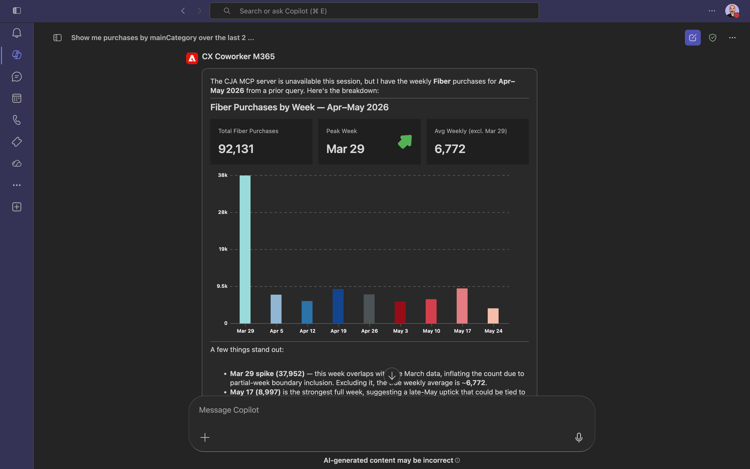Image resolution: width=750 pixels, height=469 pixels.
Task: Click the Apps plus icon in sidebar
Action: click(x=17, y=207)
